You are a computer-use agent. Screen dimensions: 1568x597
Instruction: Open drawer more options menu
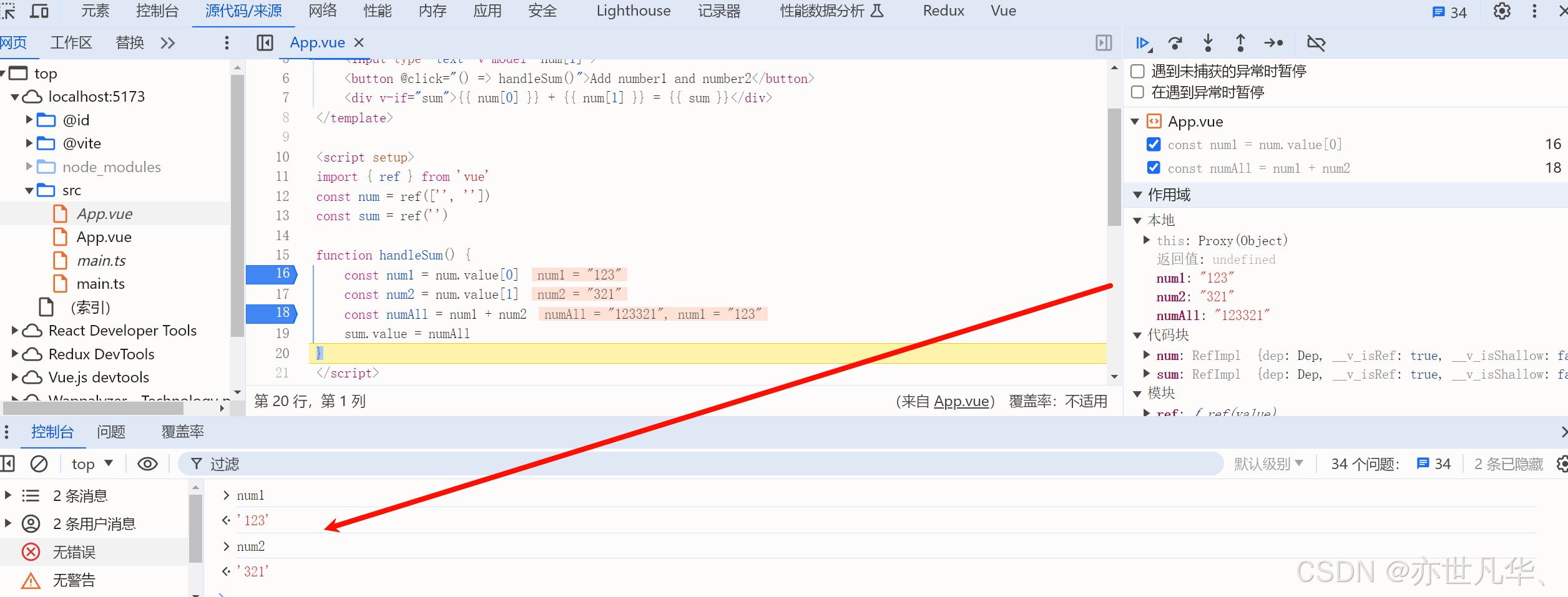click(x=6, y=432)
